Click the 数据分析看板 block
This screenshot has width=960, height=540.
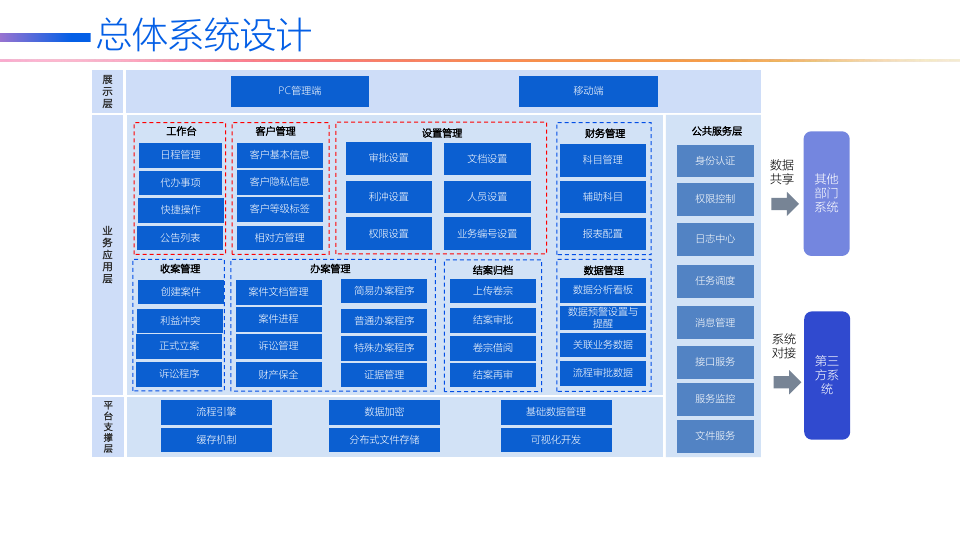coord(602,290)
